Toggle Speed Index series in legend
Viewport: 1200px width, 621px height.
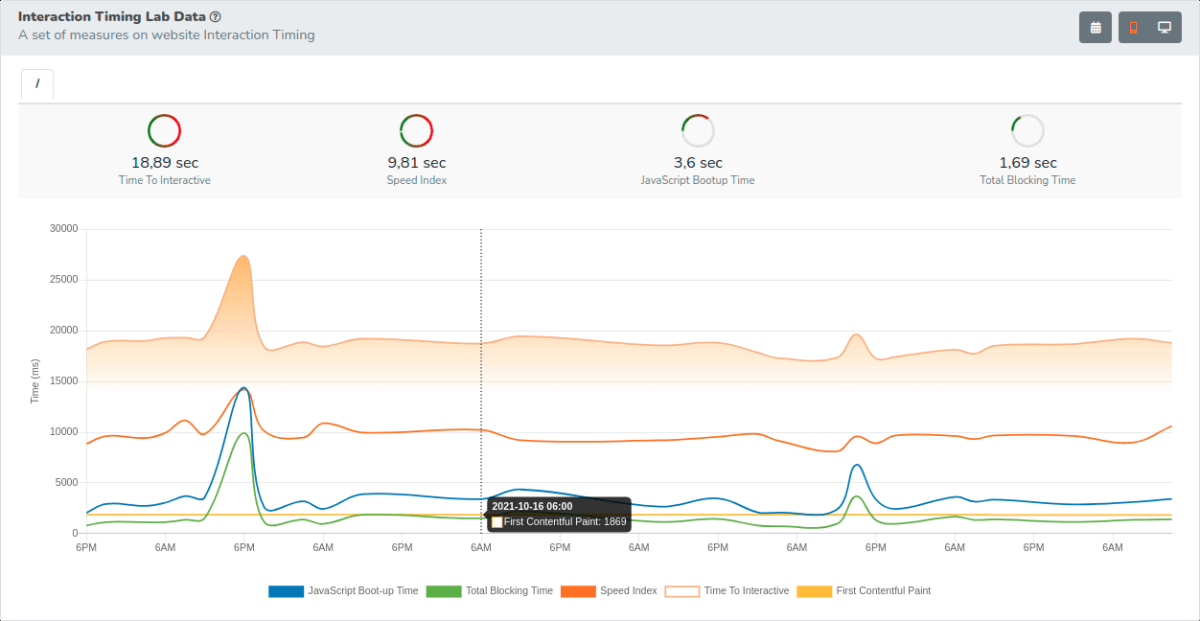pyautogui.click(x=609, y=591)
